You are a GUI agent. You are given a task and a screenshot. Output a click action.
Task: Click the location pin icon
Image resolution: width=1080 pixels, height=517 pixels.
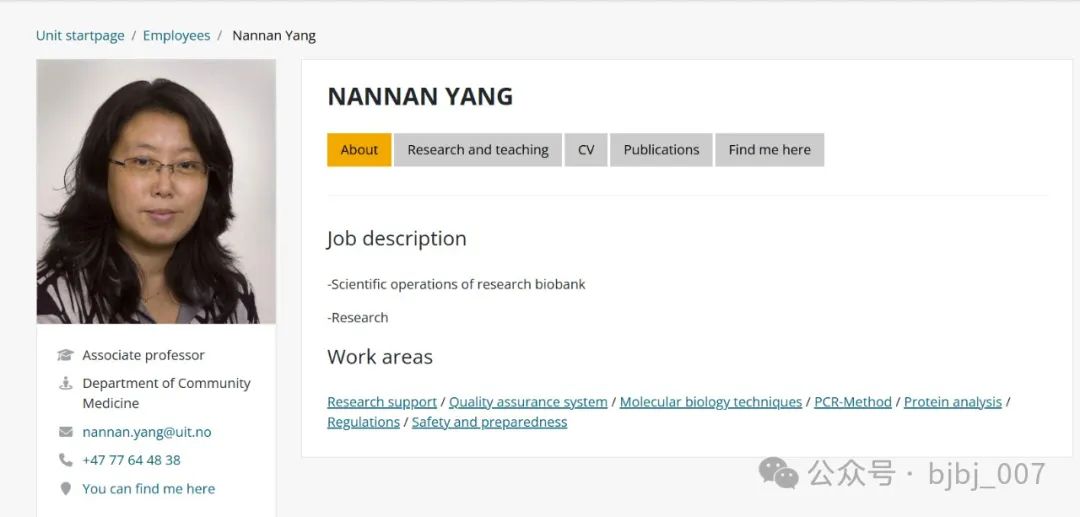pos(65,489)
